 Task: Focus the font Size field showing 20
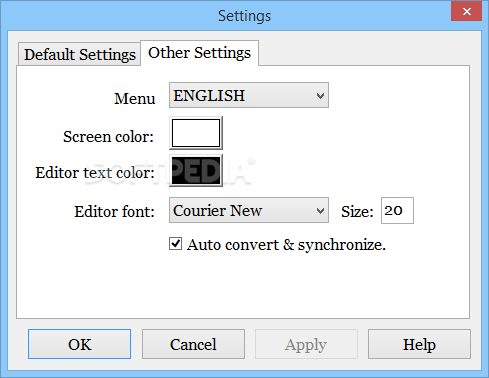(397, 210)
